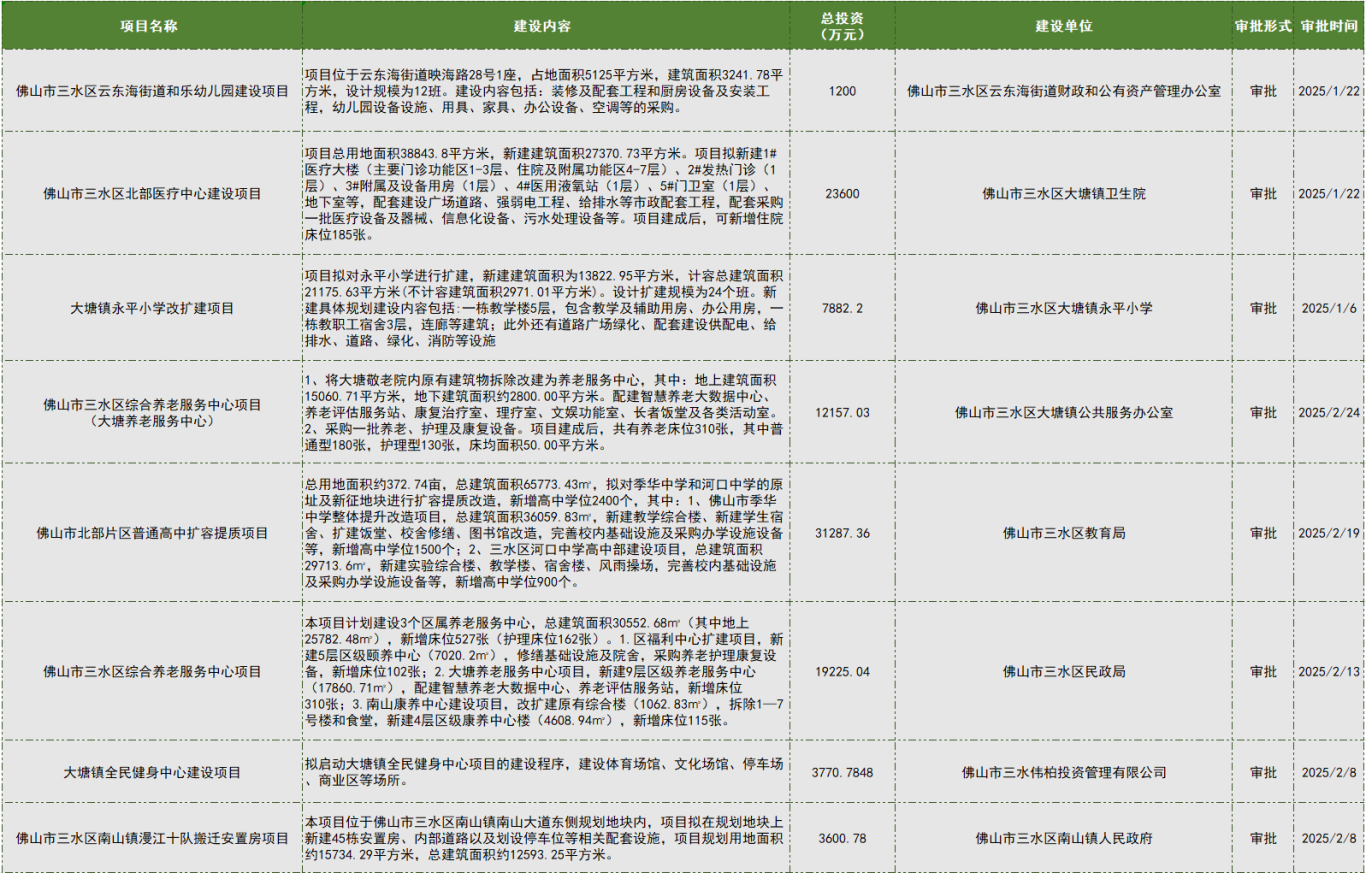The height and width of the screenshot is (873, 1366).
Task: Click the 7882.2 investment cell
Action: click(x=842, y=308)
